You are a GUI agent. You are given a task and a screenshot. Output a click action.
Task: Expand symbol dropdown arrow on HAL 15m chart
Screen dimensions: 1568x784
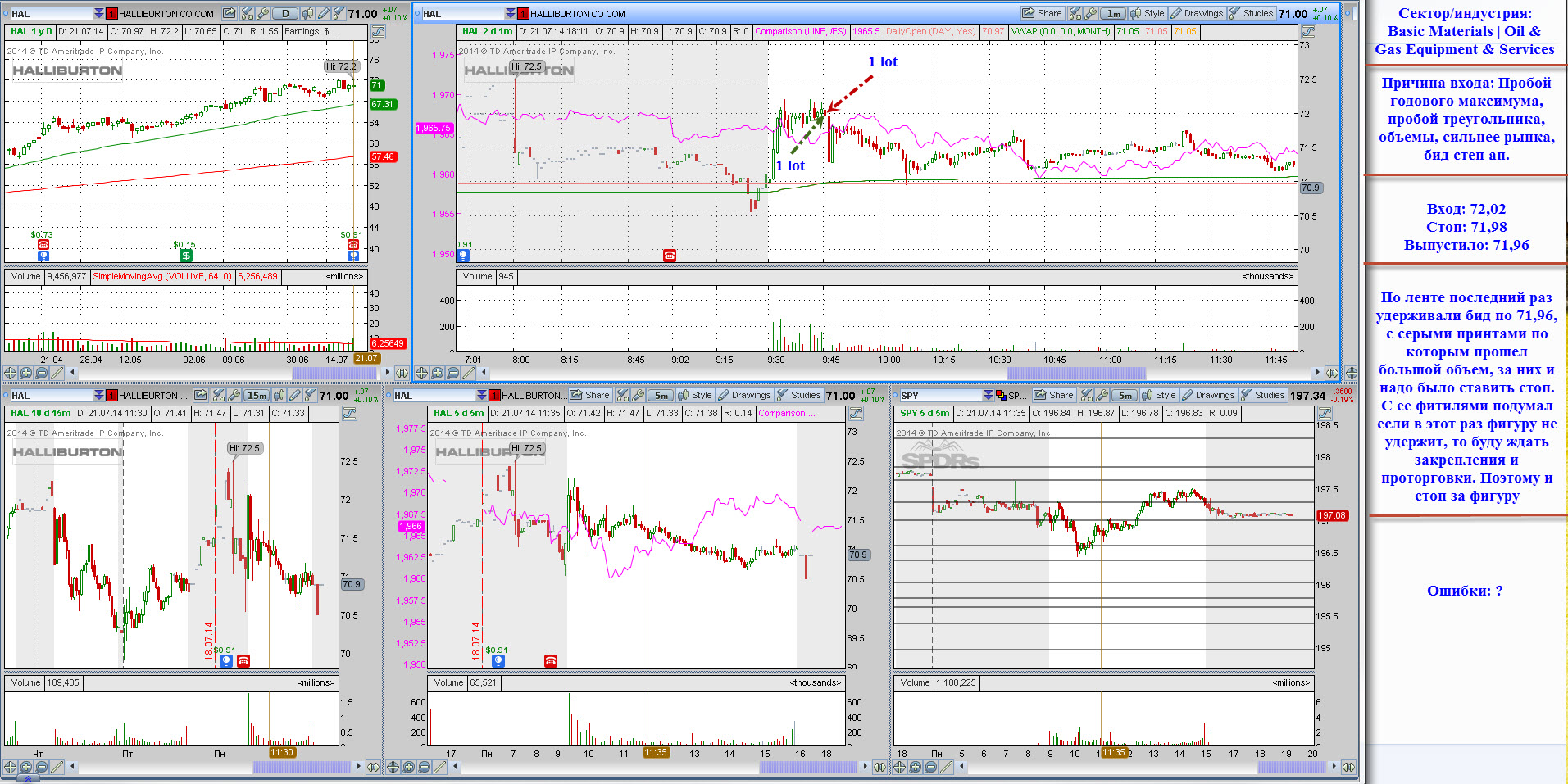pos(98,396)
